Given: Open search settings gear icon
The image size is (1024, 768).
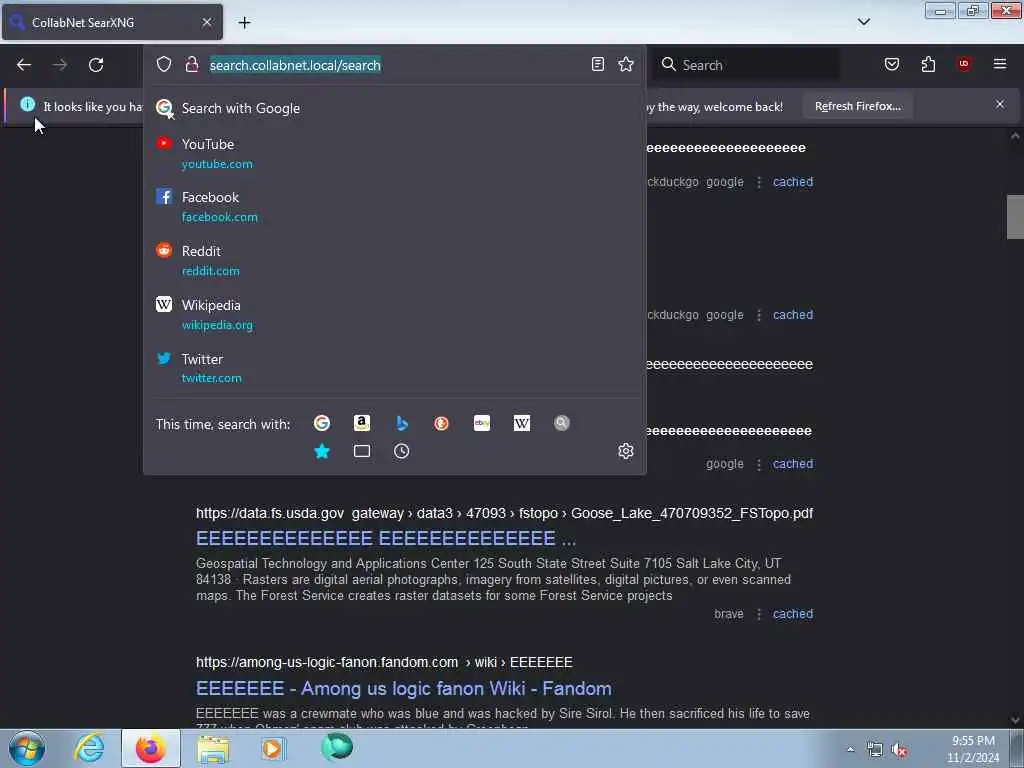Looking at the screenshot, I should tap(626, 451).
